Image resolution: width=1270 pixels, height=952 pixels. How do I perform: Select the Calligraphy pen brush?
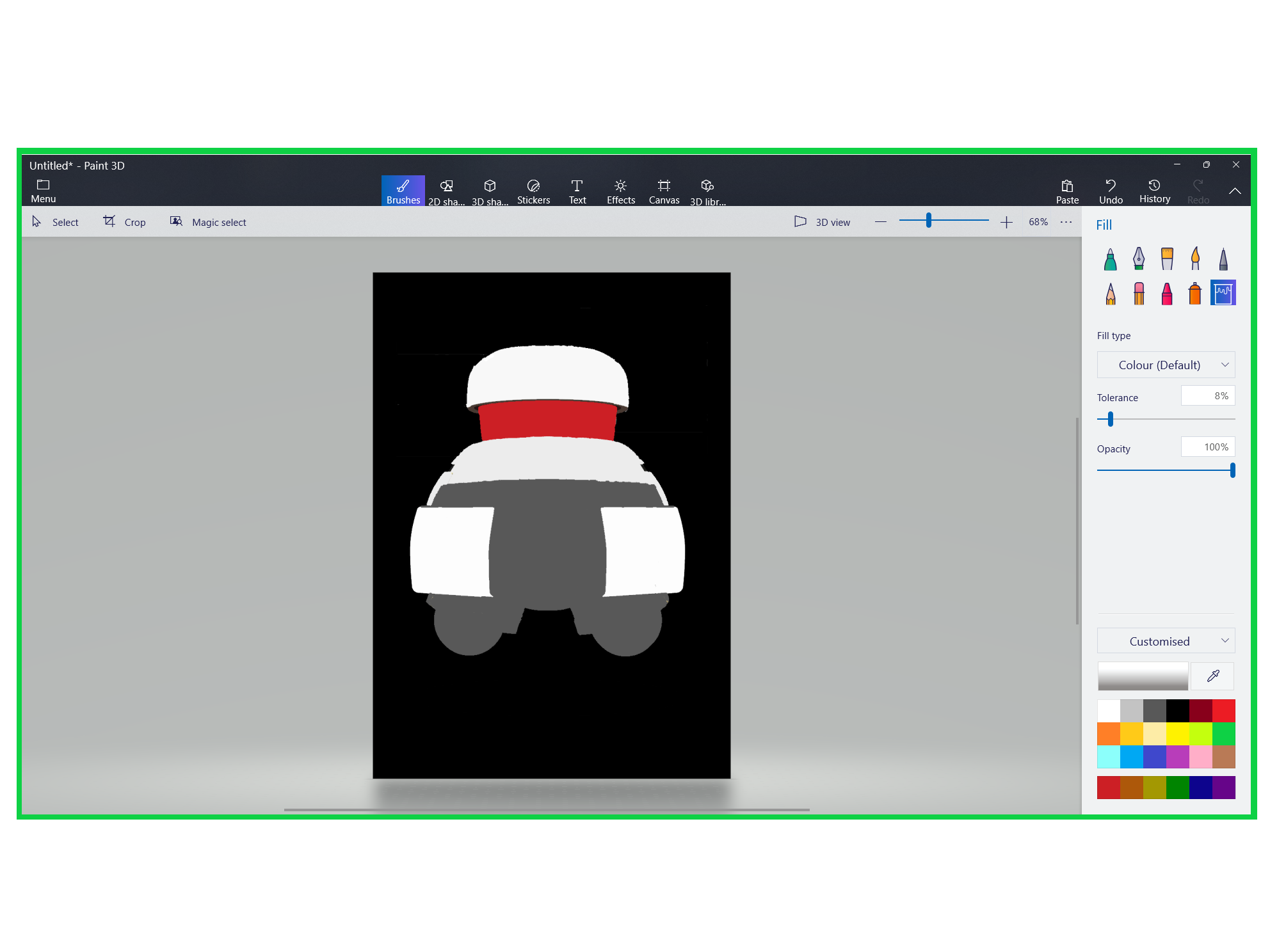pos(1139,259)
